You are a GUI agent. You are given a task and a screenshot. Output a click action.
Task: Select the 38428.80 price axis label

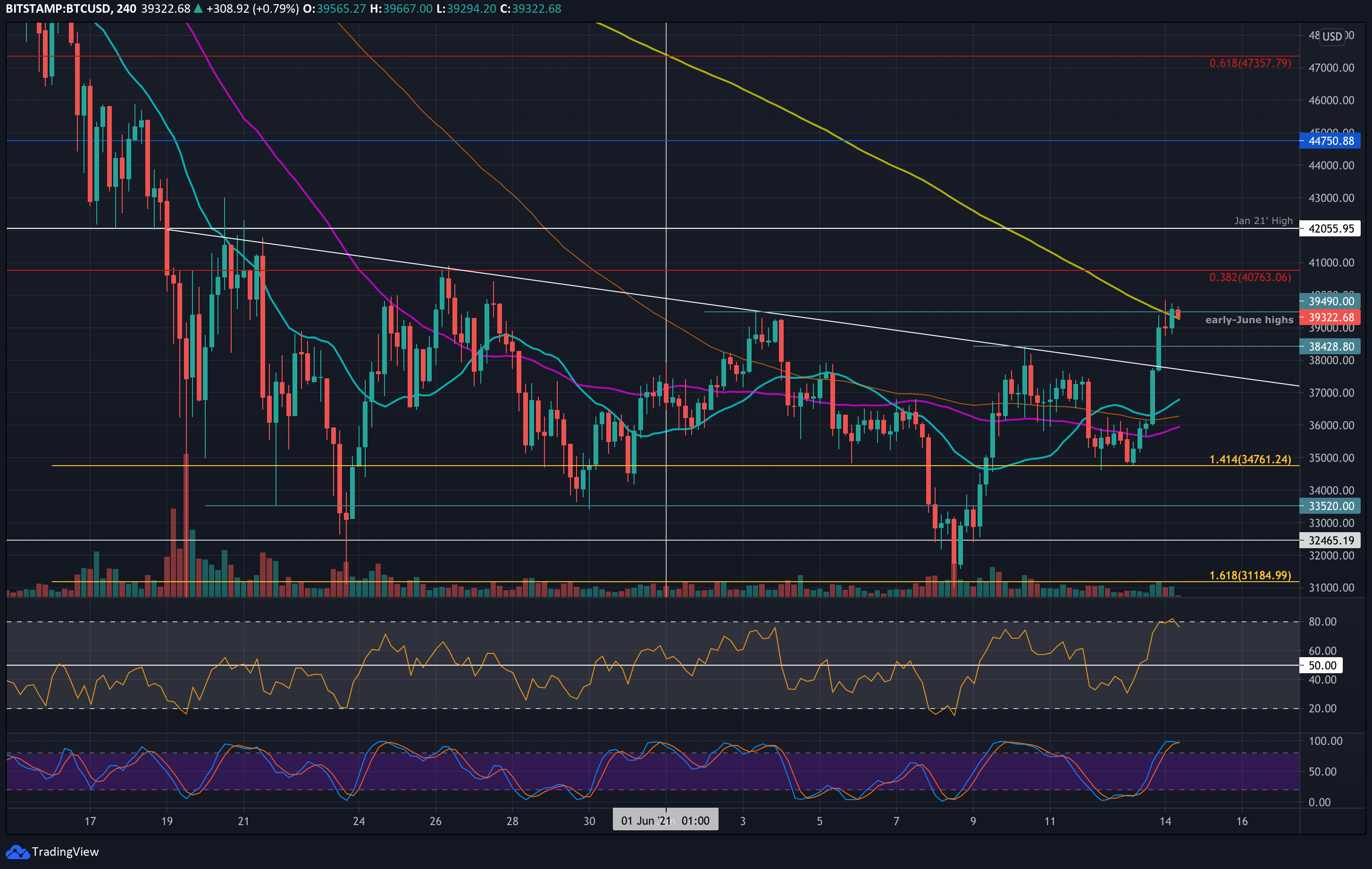pyautogui.click(x=1330, y=346)
